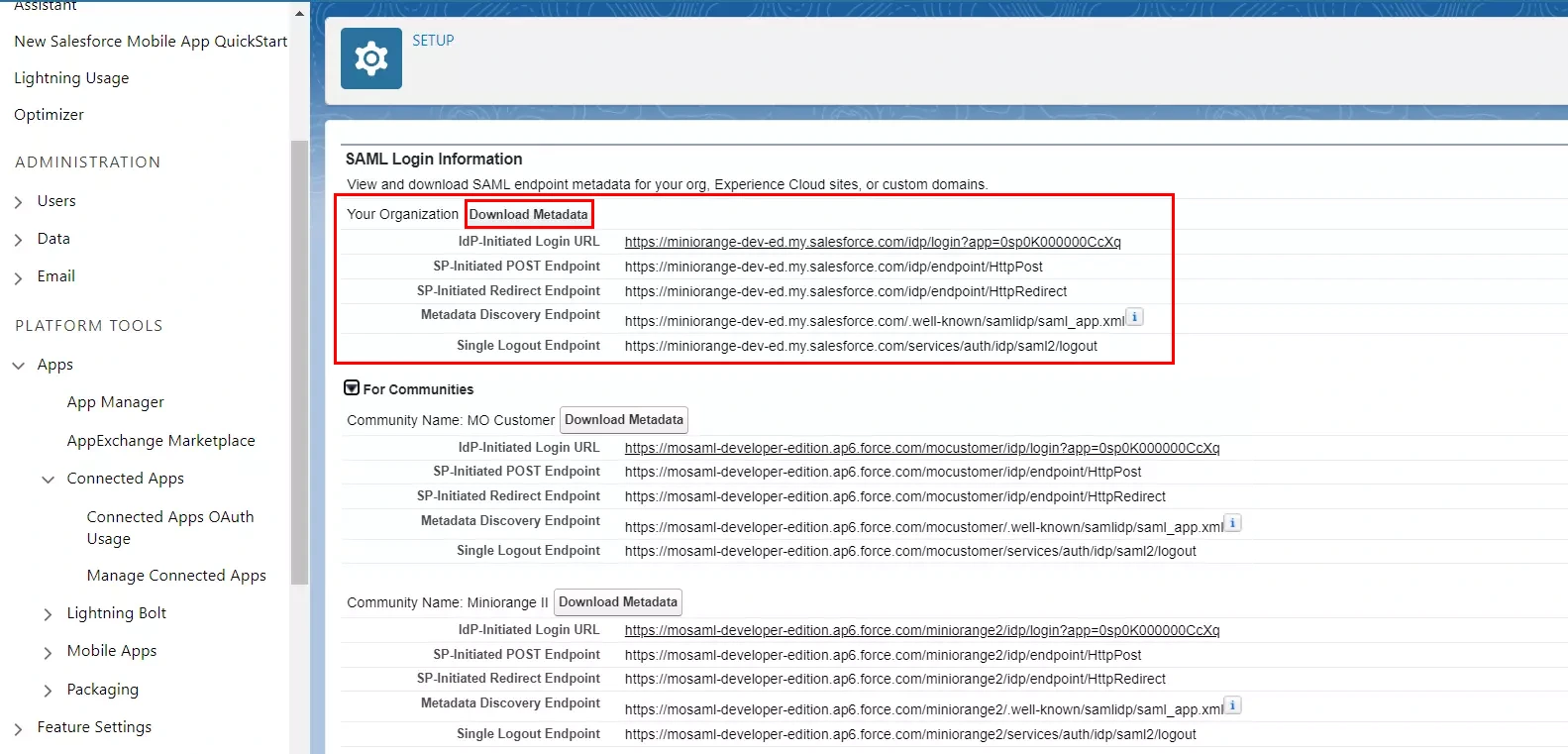The image size is (1568, 754).
Task: Open miniorange-dev-ed IdP-Initiated Login URL link
Action: click(x=873, y=242)
